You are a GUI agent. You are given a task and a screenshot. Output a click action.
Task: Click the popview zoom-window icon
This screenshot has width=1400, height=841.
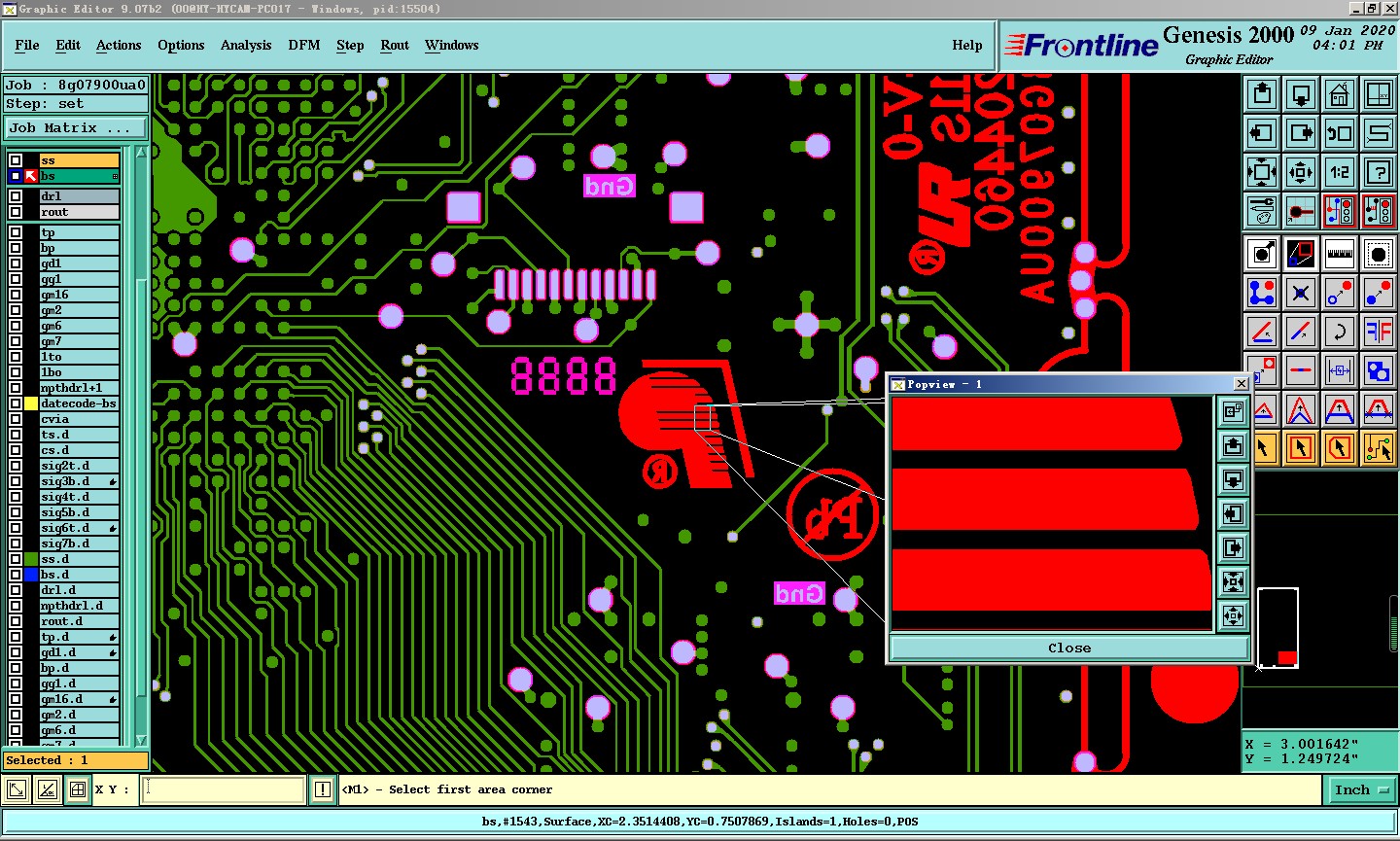click(1301, 254)
